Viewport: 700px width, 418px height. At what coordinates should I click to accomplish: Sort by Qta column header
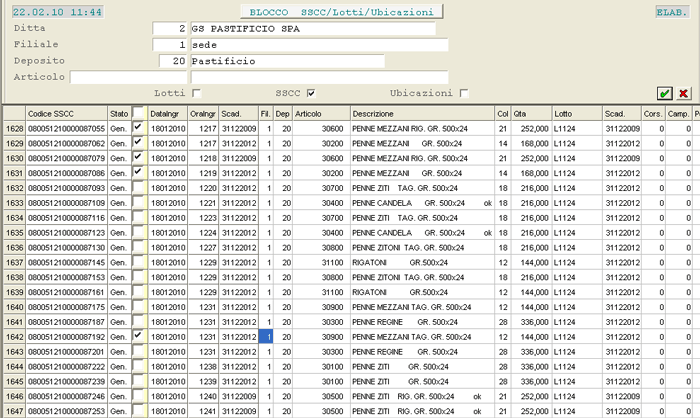tap(532, 114)
